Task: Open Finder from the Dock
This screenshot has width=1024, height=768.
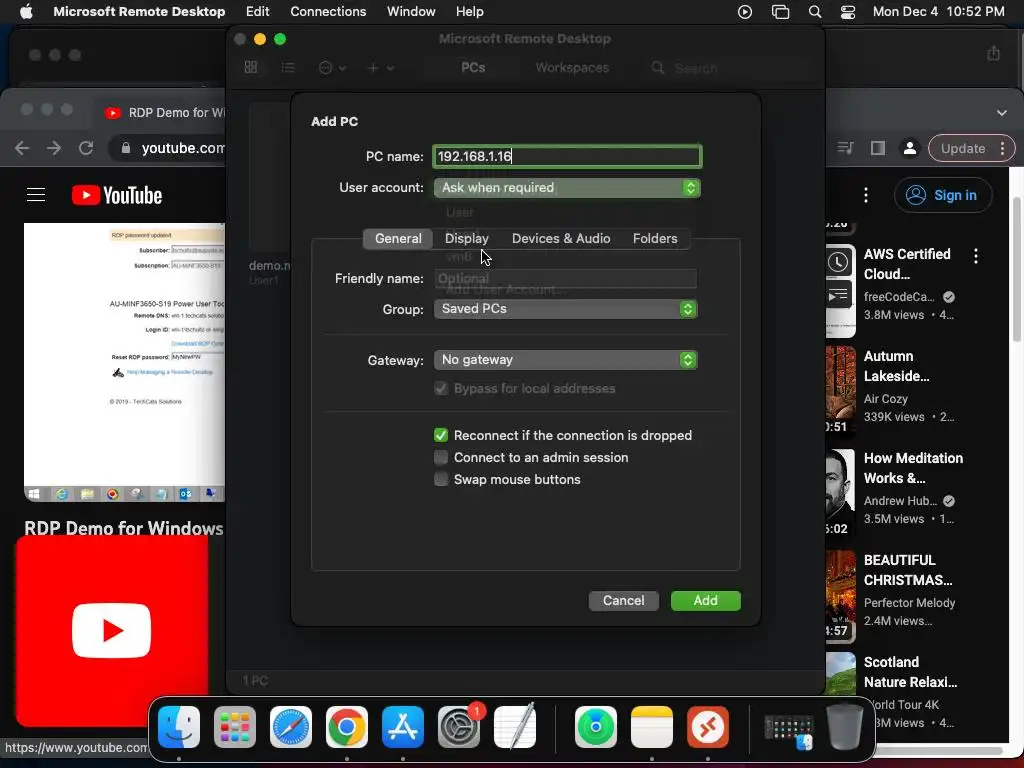Action: [x=179, y=727]
